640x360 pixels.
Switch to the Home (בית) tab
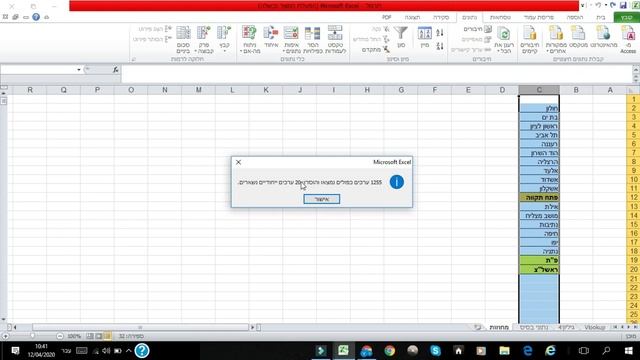coord(601,17)
